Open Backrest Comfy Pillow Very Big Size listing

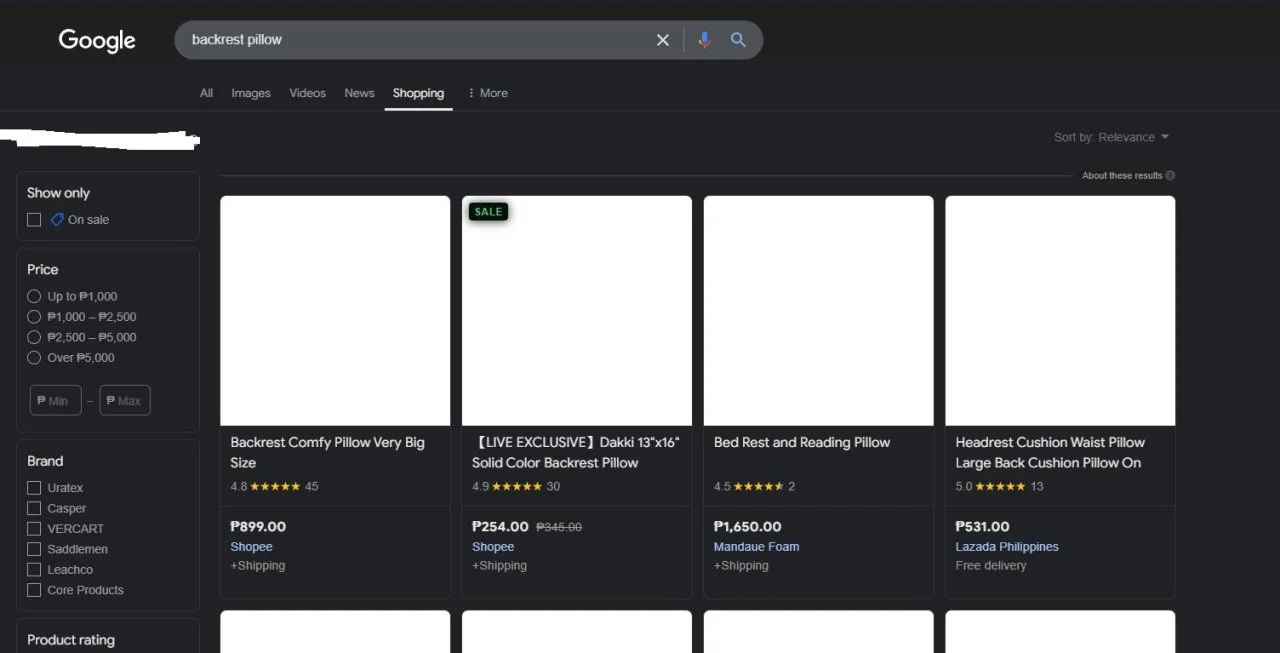click(328, 452)
